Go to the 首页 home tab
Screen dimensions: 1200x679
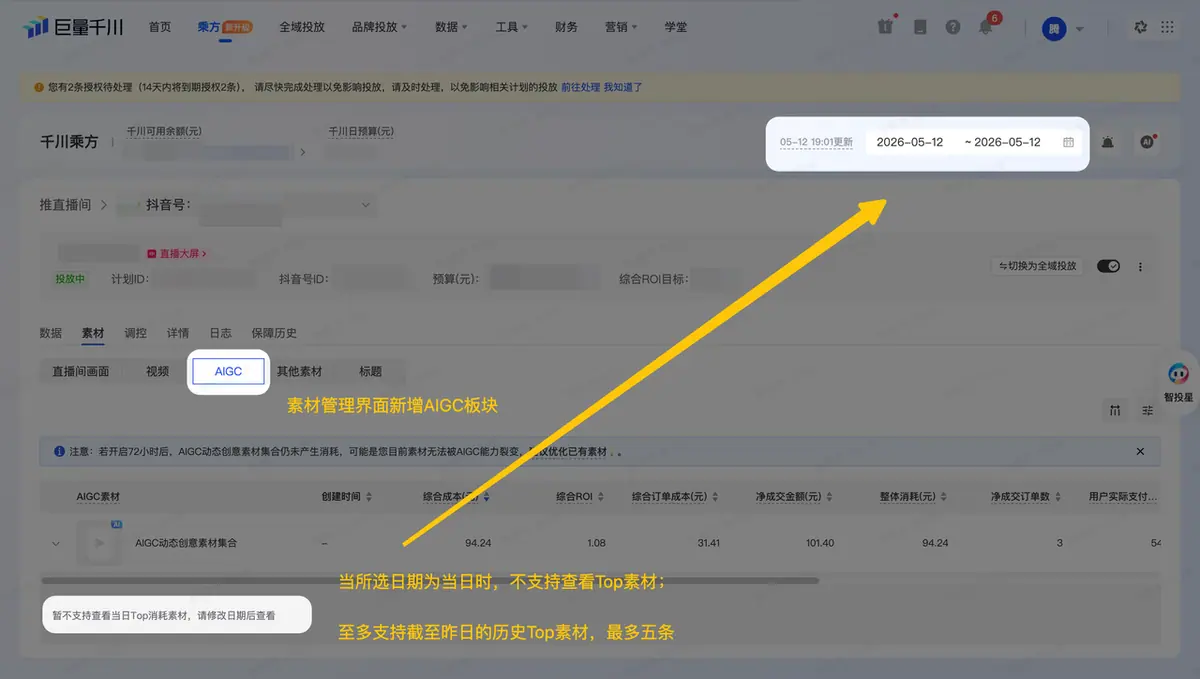pos(160,27)
